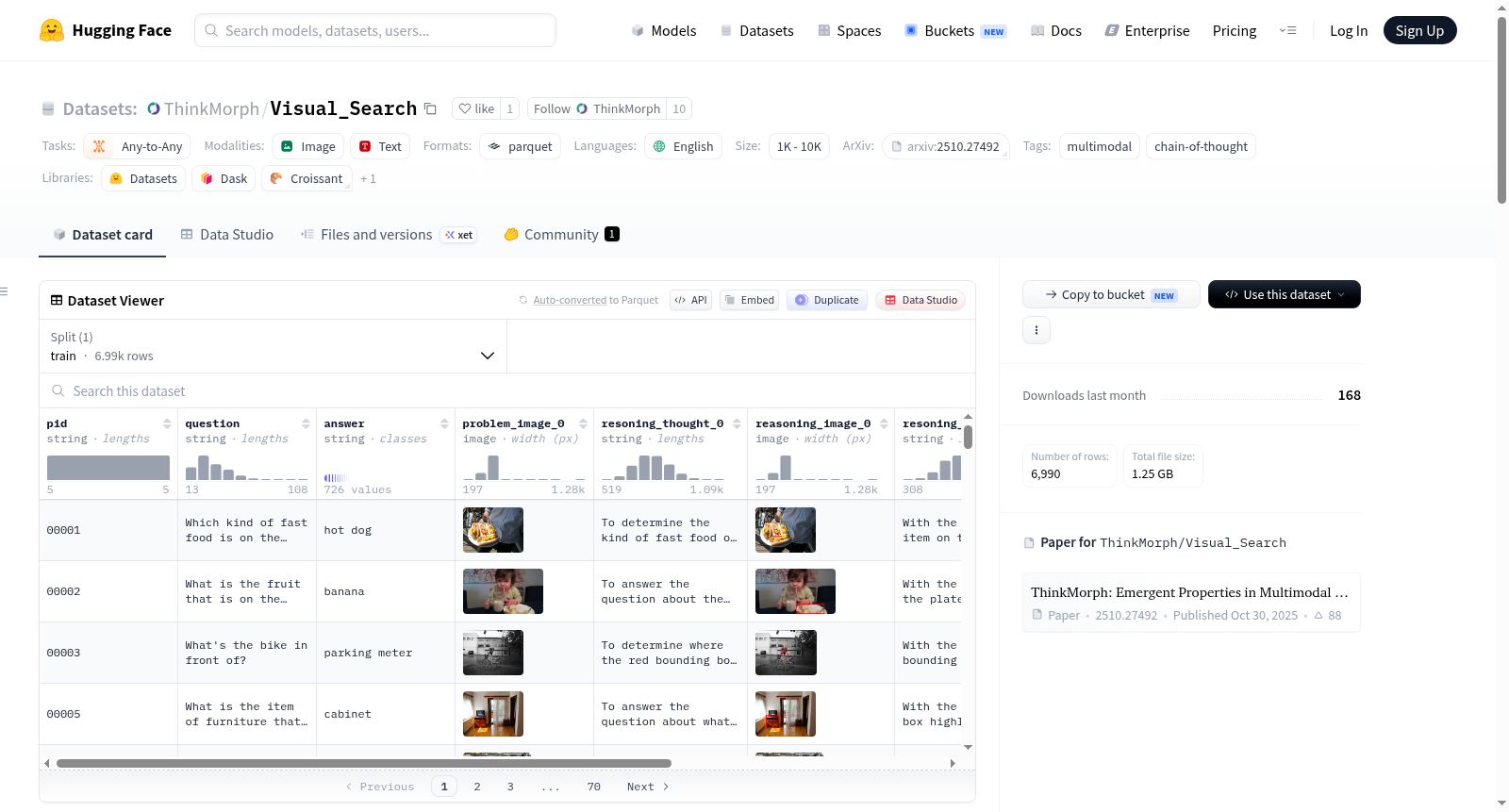Show the +1 additional libraries
Screen dimensions: 1509x812
click(x=368, y=178)
